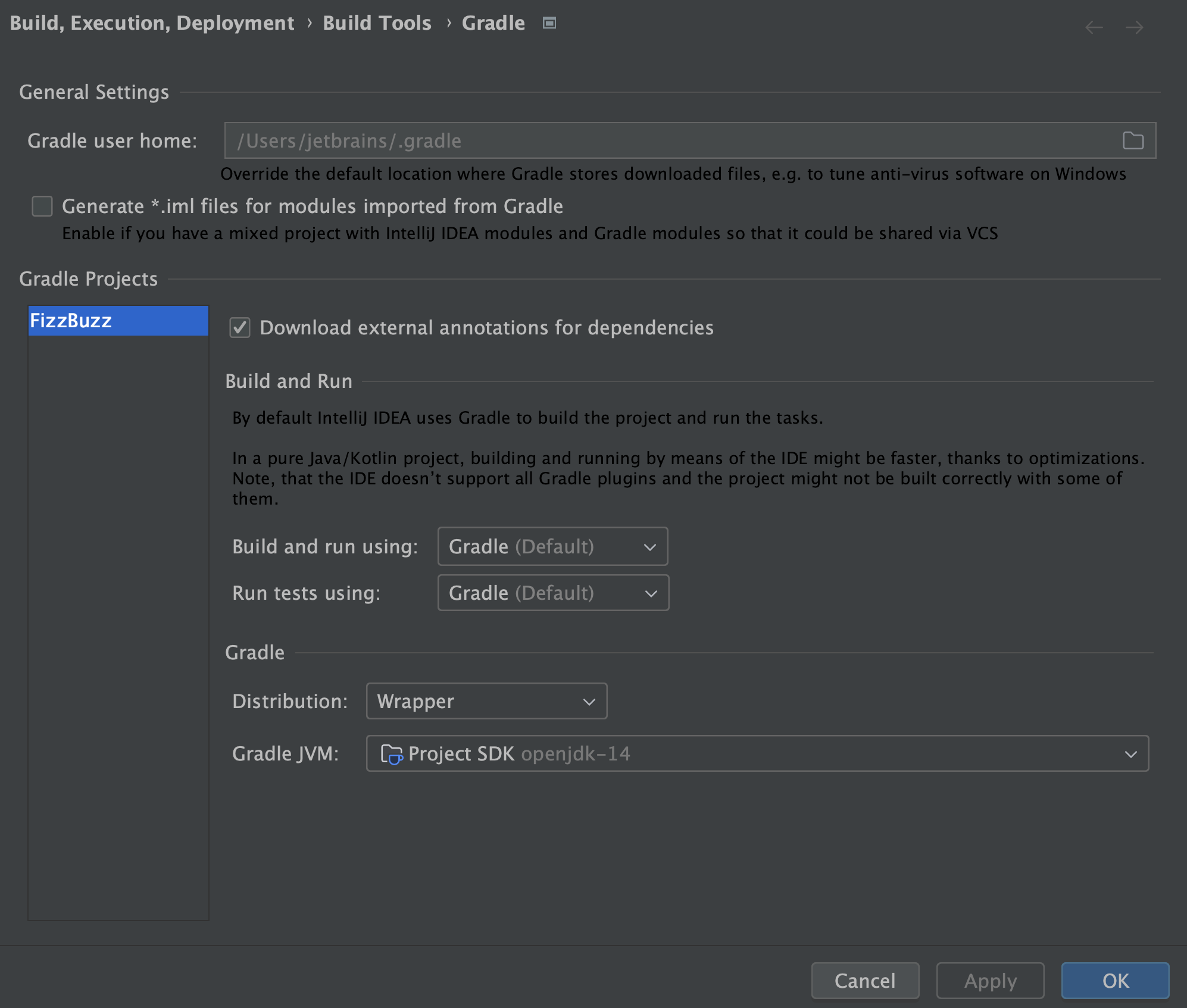Click Apply to save settings
Viewport: 1187px width, 1008px height.
point(990,981)
